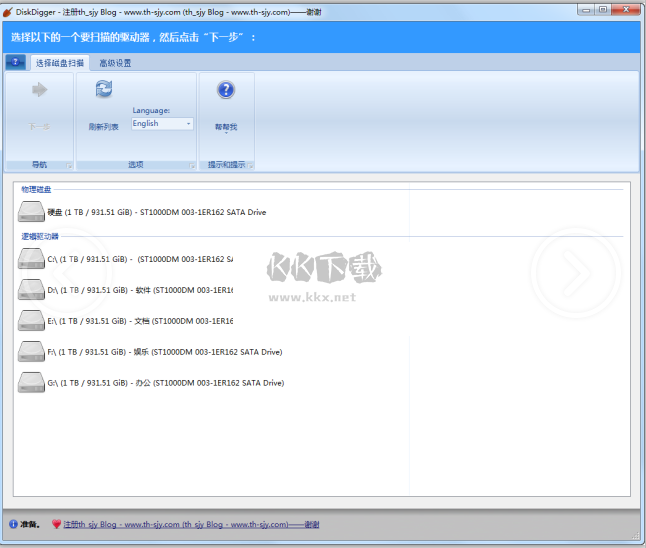Click the DiskDigger title bar app icon

point(9,9)
